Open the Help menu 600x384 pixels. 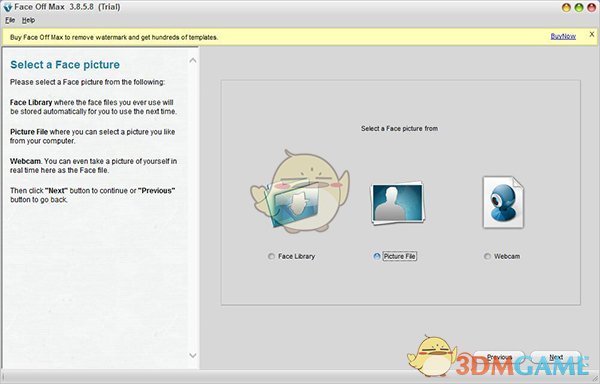pyautogui.click(x=28, y=20)
